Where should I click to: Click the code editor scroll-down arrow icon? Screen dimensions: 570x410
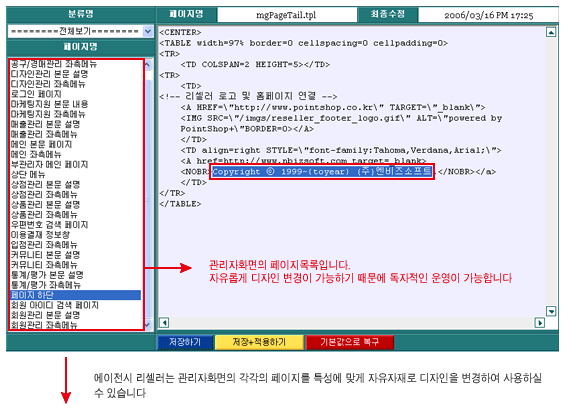click(x=551, y=311)
